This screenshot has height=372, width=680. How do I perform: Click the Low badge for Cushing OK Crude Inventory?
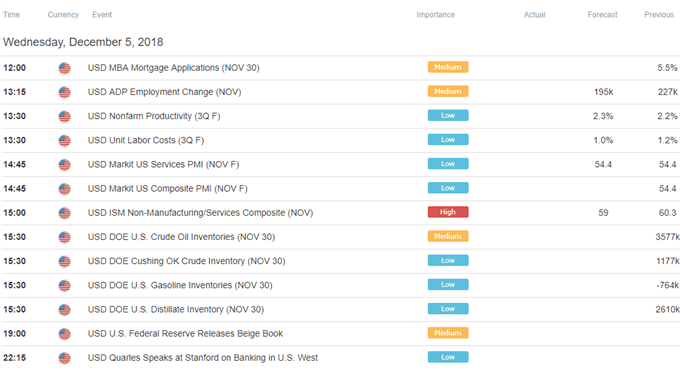[448, 261]
